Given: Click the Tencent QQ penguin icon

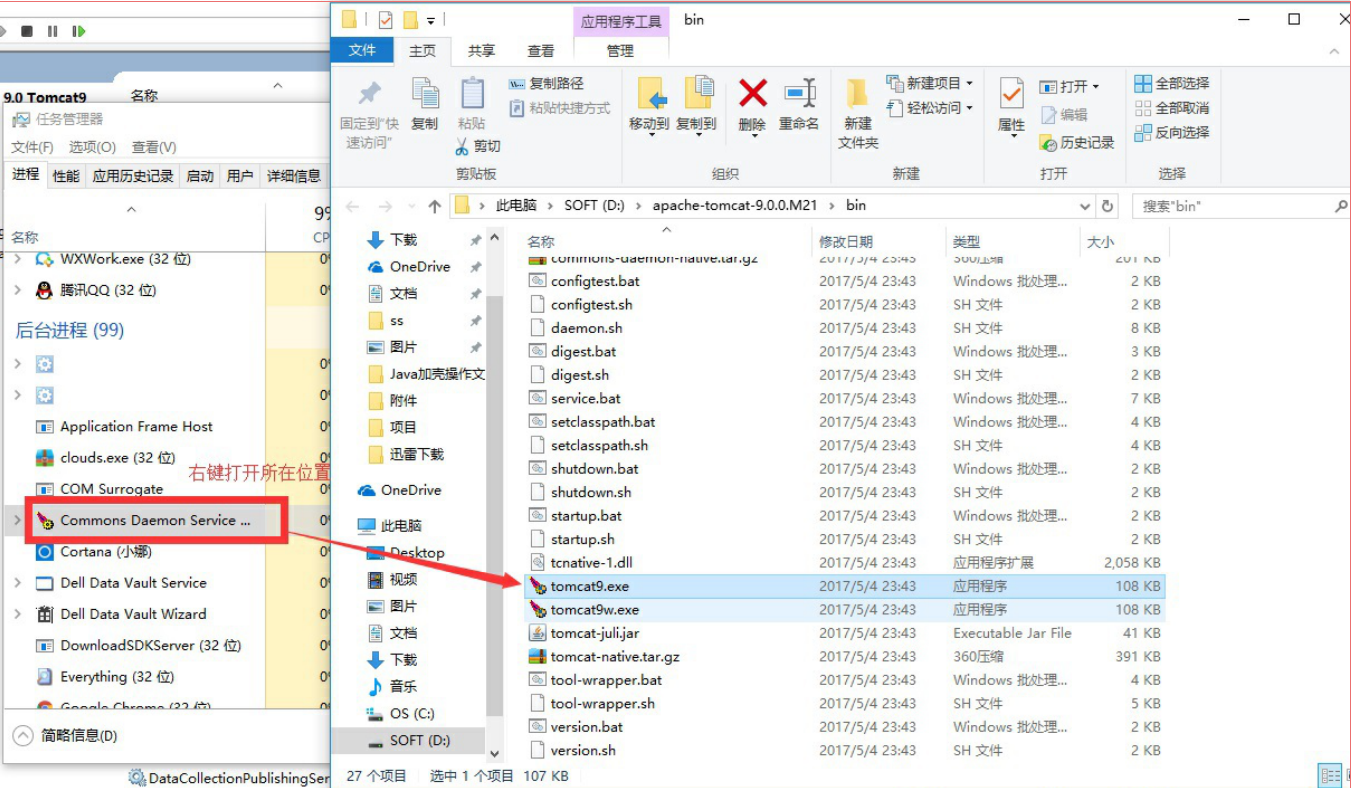Looking at the screenshot, I should pos(44,290).
